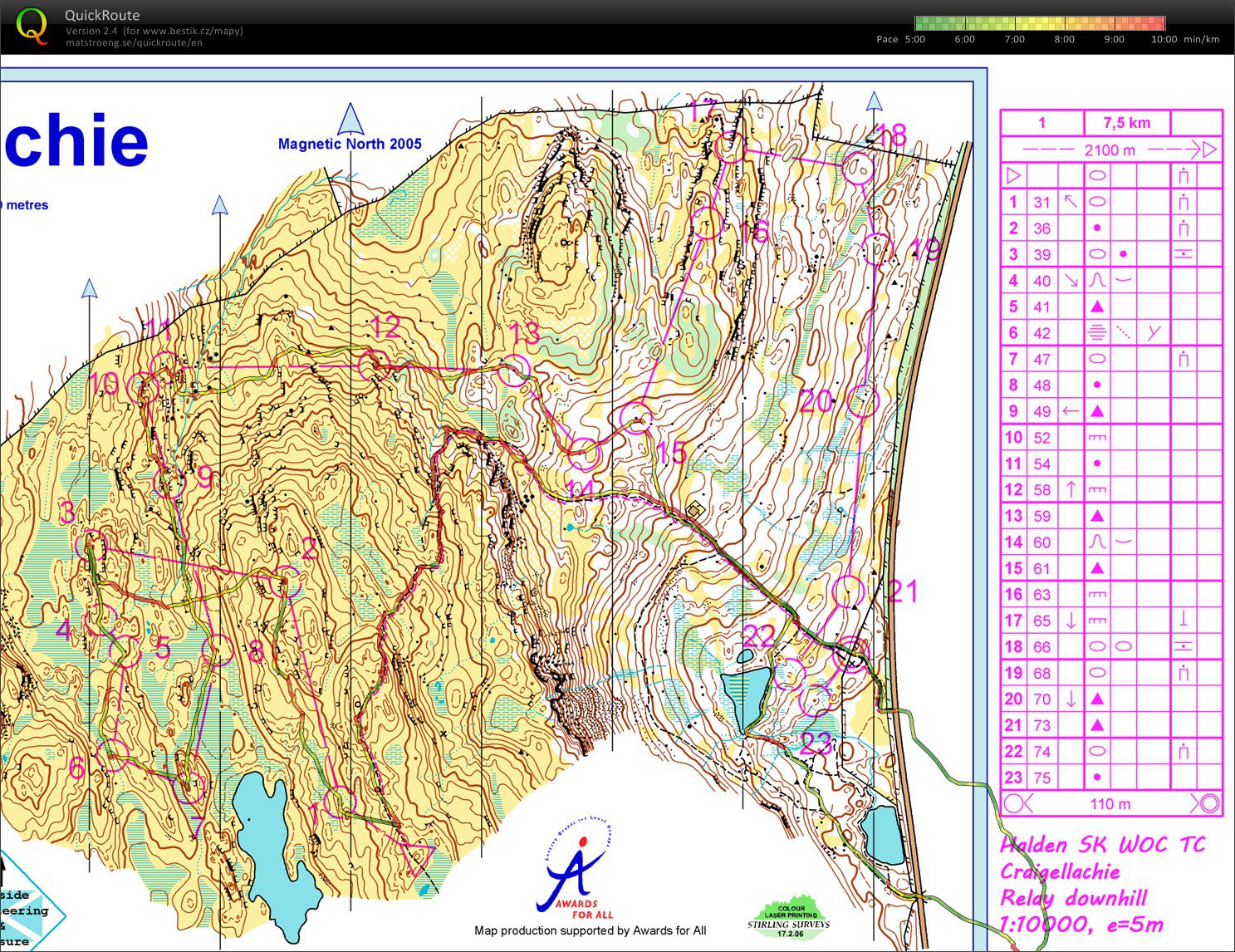Select control circle 16 on the map
Image resolution: width=1235 pixels, height=952 pixels.
point(708,224)
